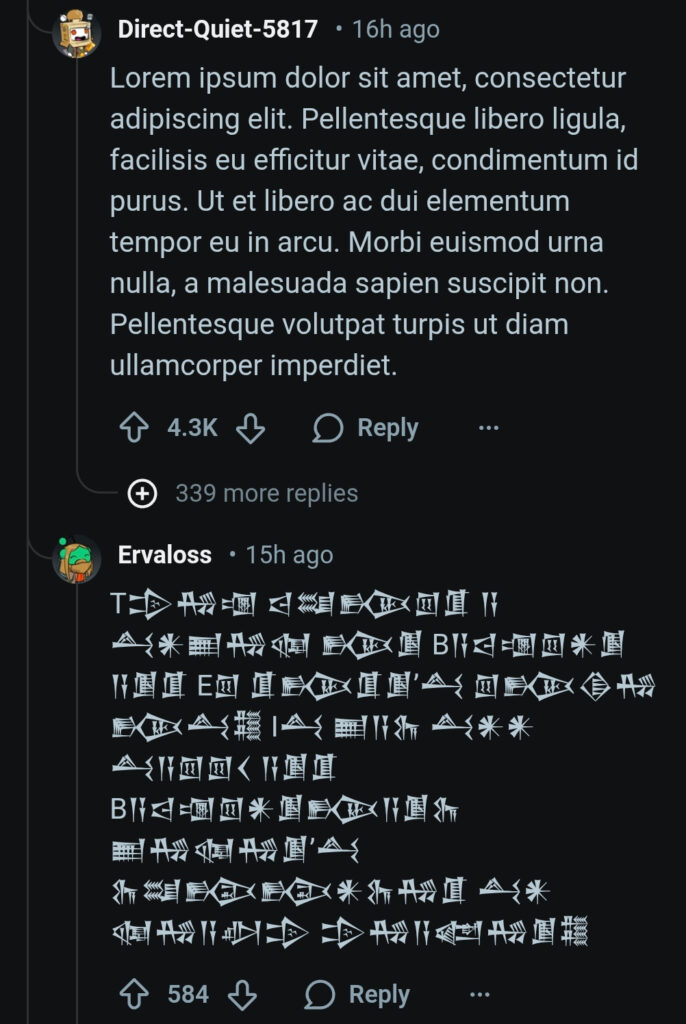
Task: Reply to the Ervaloss comment
Action: click(357, 994)
